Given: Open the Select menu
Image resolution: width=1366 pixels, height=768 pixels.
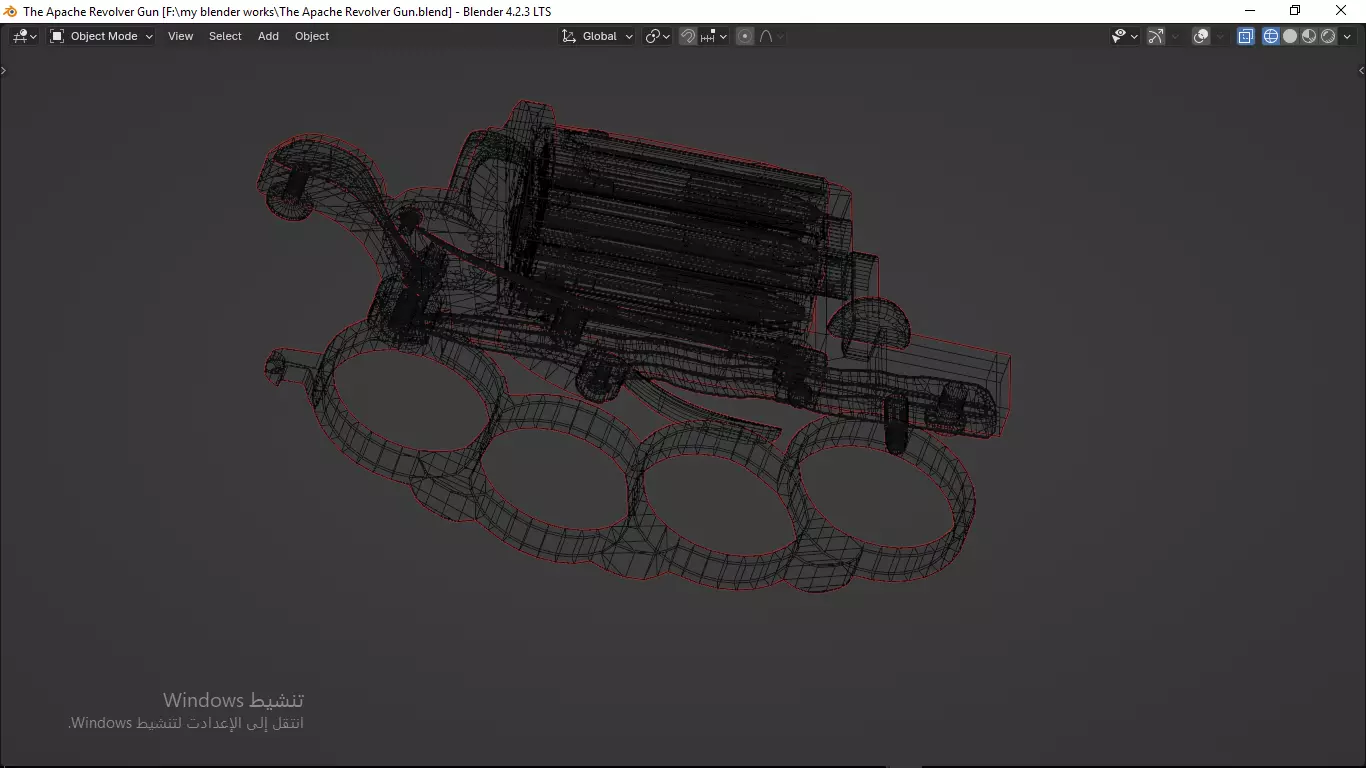Looking at the screenshot, I should 225,36.
